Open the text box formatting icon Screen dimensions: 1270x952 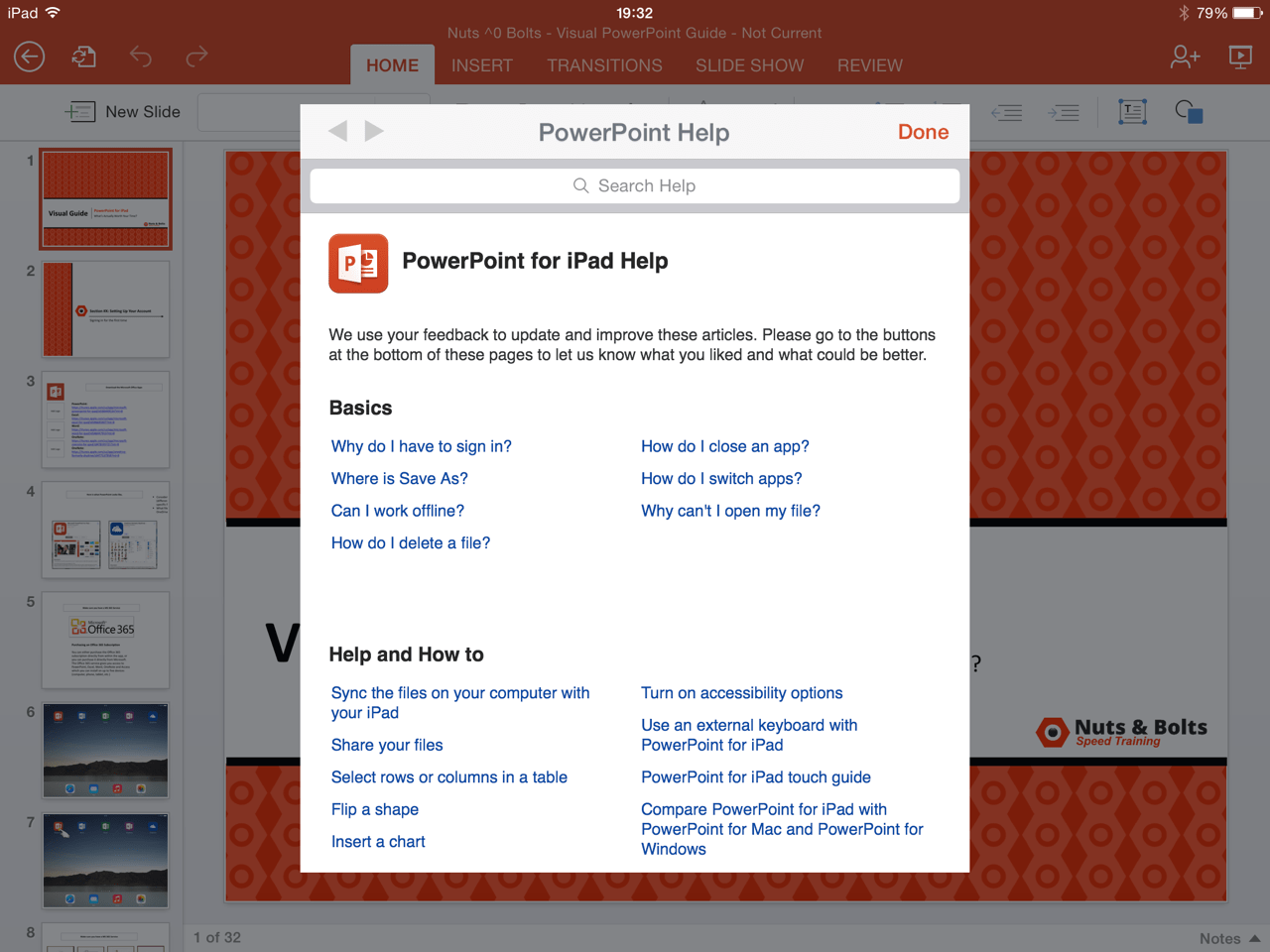1132,112
